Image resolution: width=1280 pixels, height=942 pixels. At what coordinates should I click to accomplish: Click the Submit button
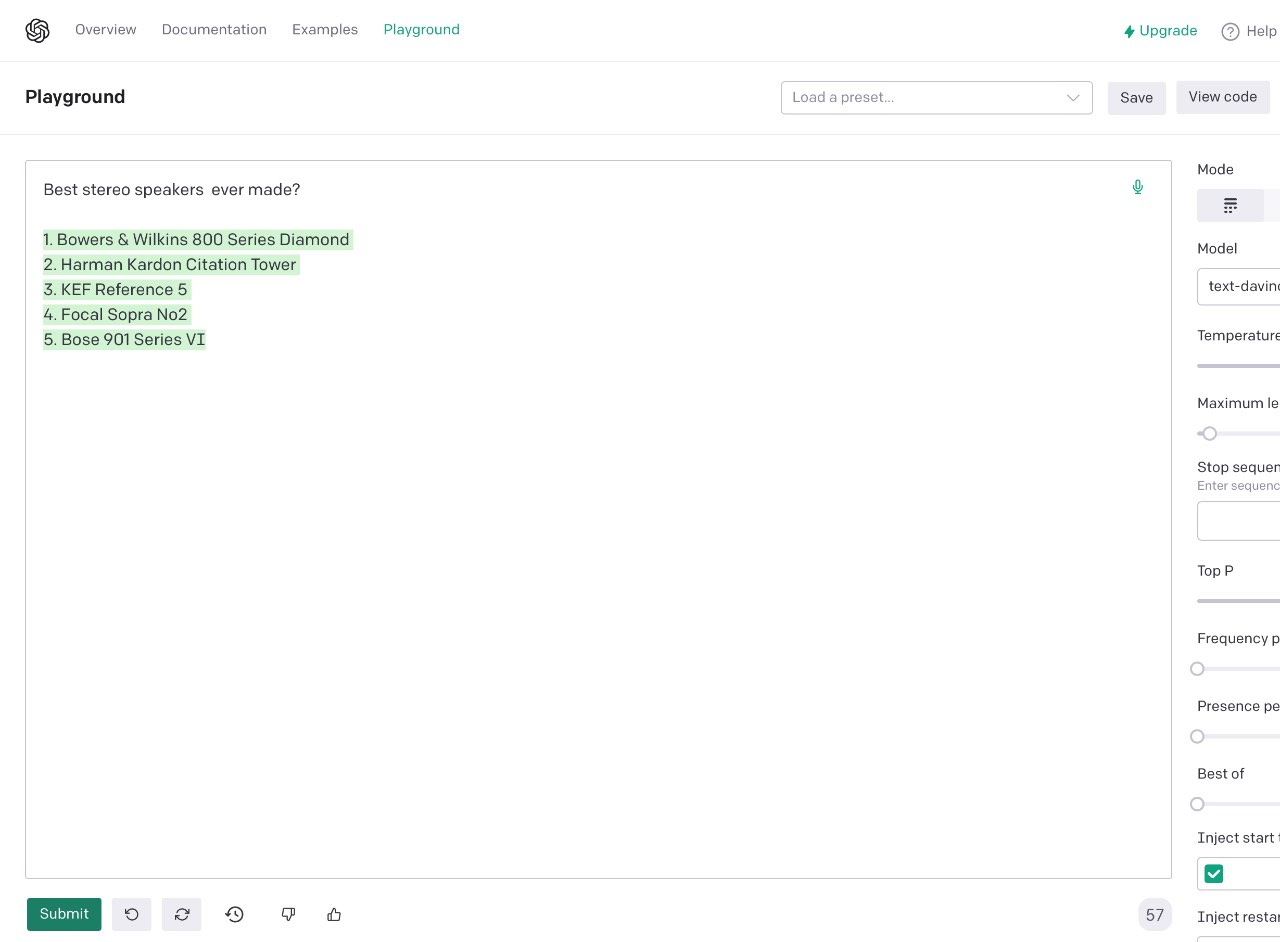point(64,914)
